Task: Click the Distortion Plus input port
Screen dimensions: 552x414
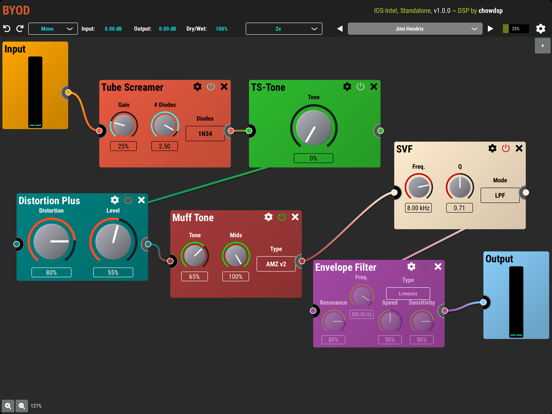Action: [17, 244]
